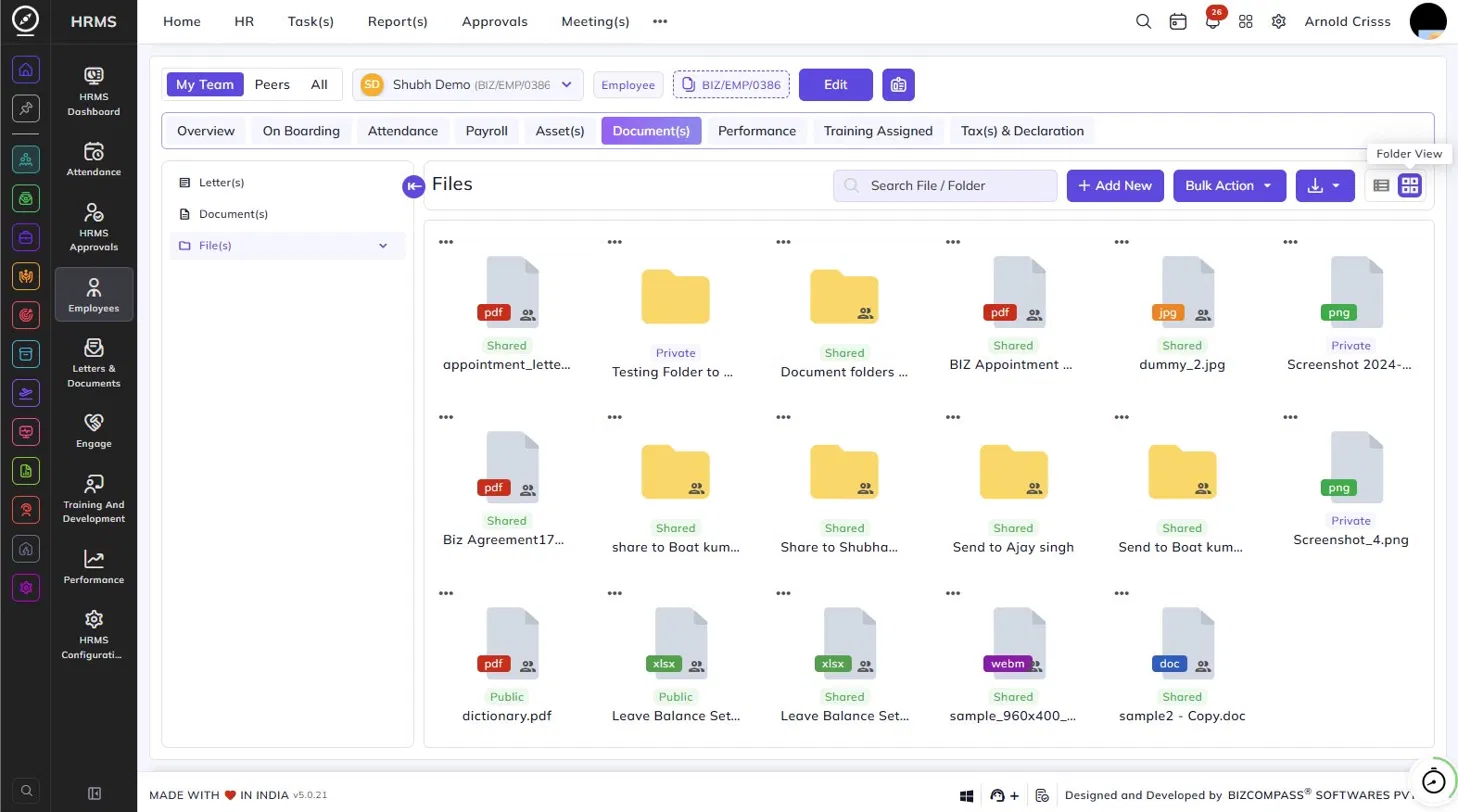Open Arnold Crisss user profile

(1347, 21)
